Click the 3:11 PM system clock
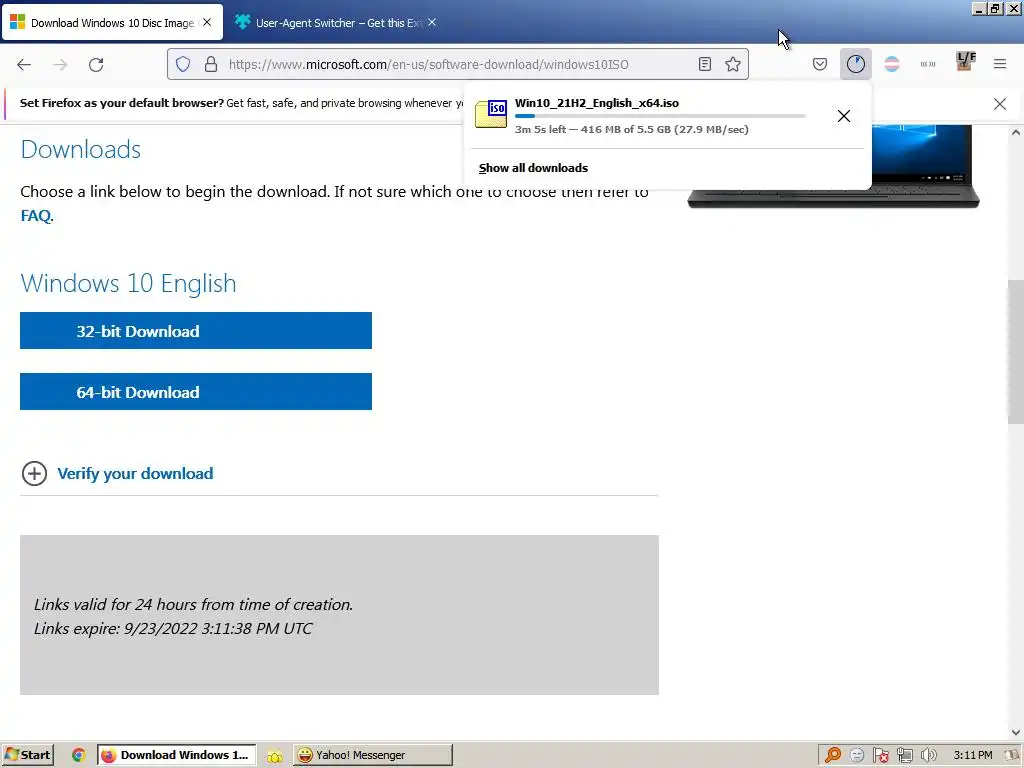1024x768 pixels. (972, 755)
